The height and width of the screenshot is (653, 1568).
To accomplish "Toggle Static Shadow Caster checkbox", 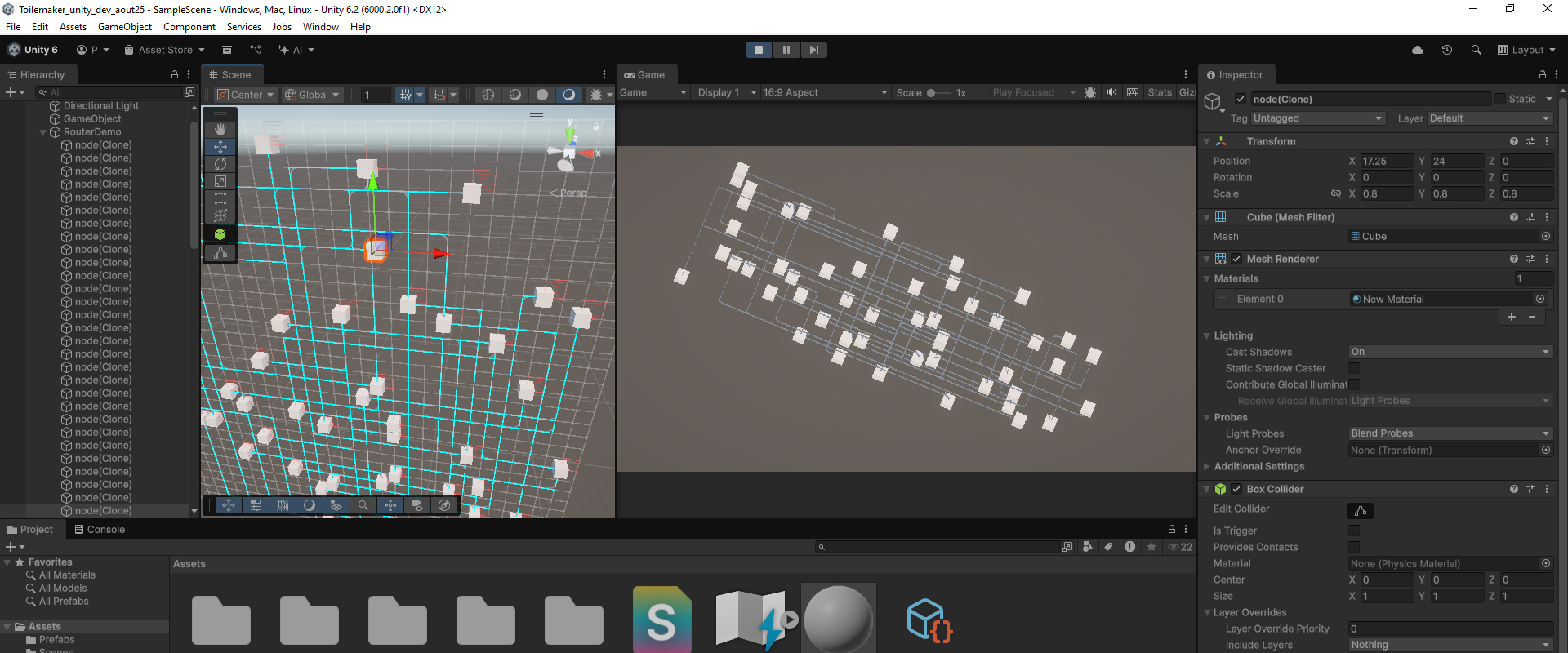I will pos(1354,368).
